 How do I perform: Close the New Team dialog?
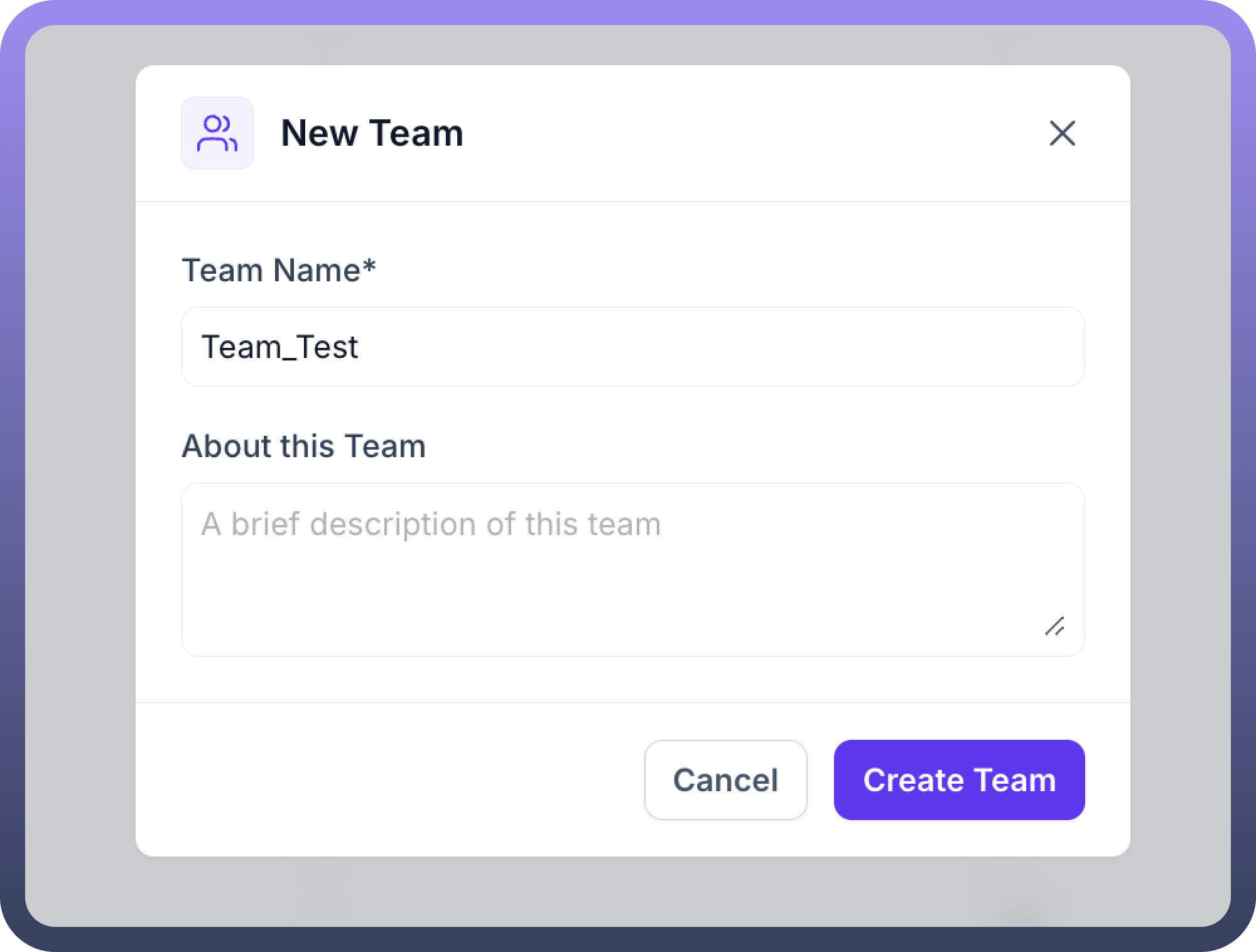[1062, 133]
